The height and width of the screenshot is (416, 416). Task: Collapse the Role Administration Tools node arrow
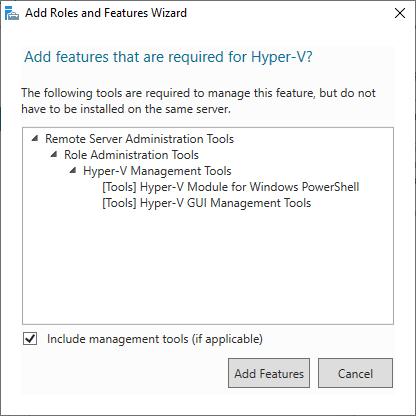[54, 154]
